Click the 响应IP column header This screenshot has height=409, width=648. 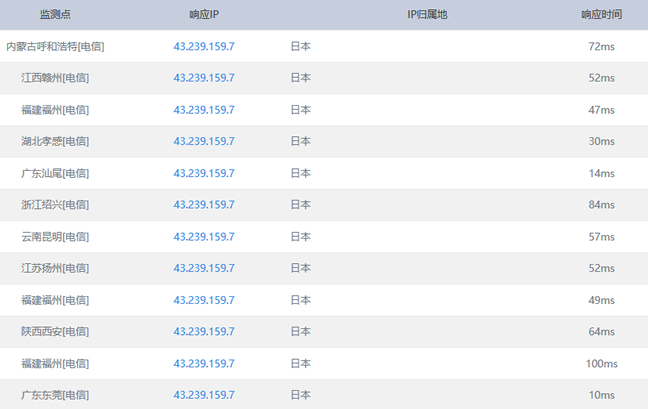[x=204, y=15]
